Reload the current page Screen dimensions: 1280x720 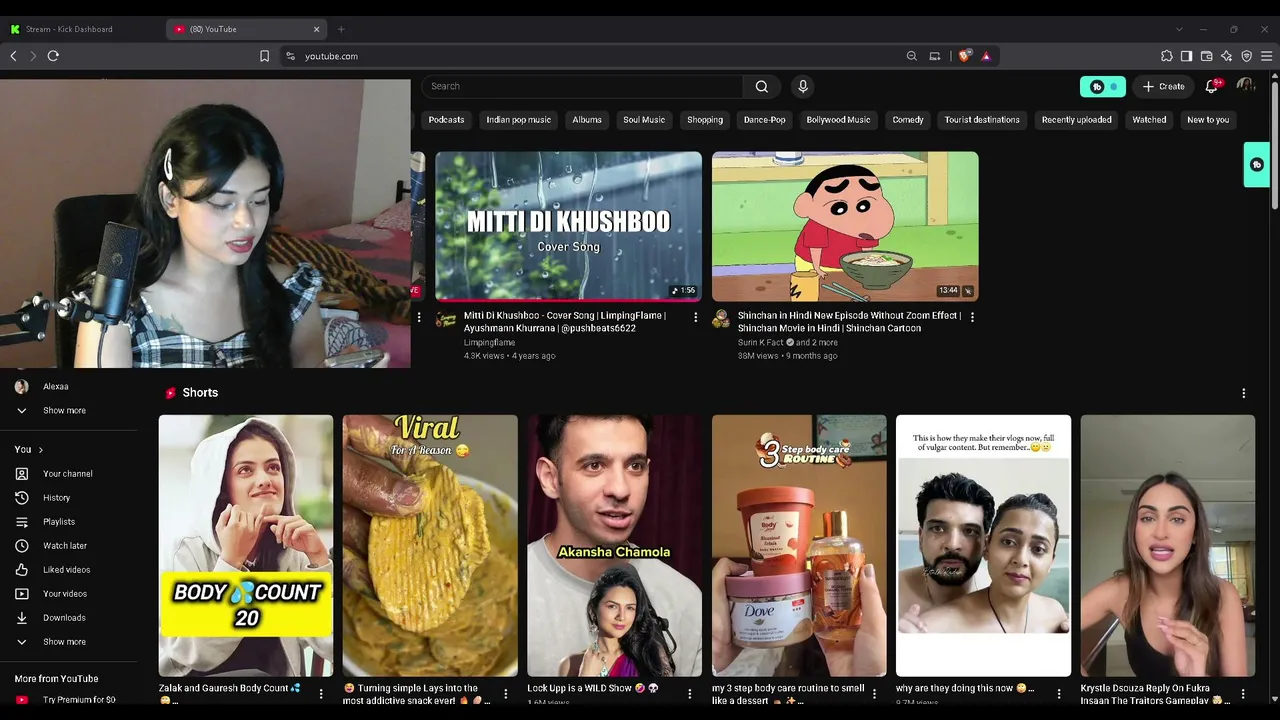pos(53,56)
